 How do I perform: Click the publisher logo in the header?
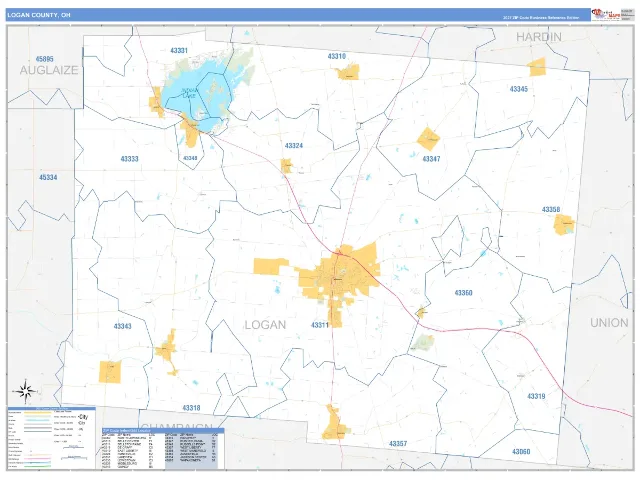click(606, 14)
